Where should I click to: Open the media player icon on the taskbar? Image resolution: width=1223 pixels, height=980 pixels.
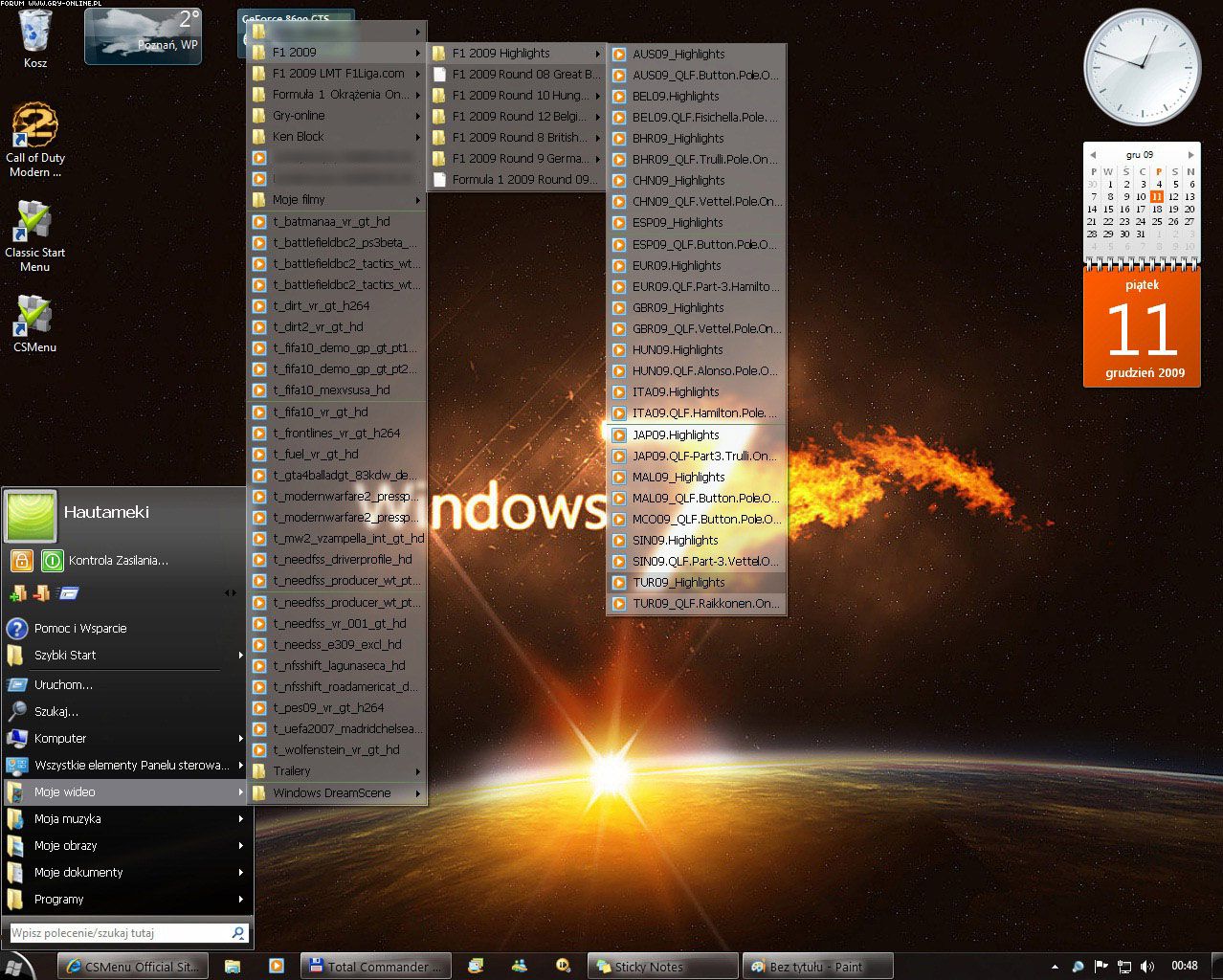pos(277,967)
